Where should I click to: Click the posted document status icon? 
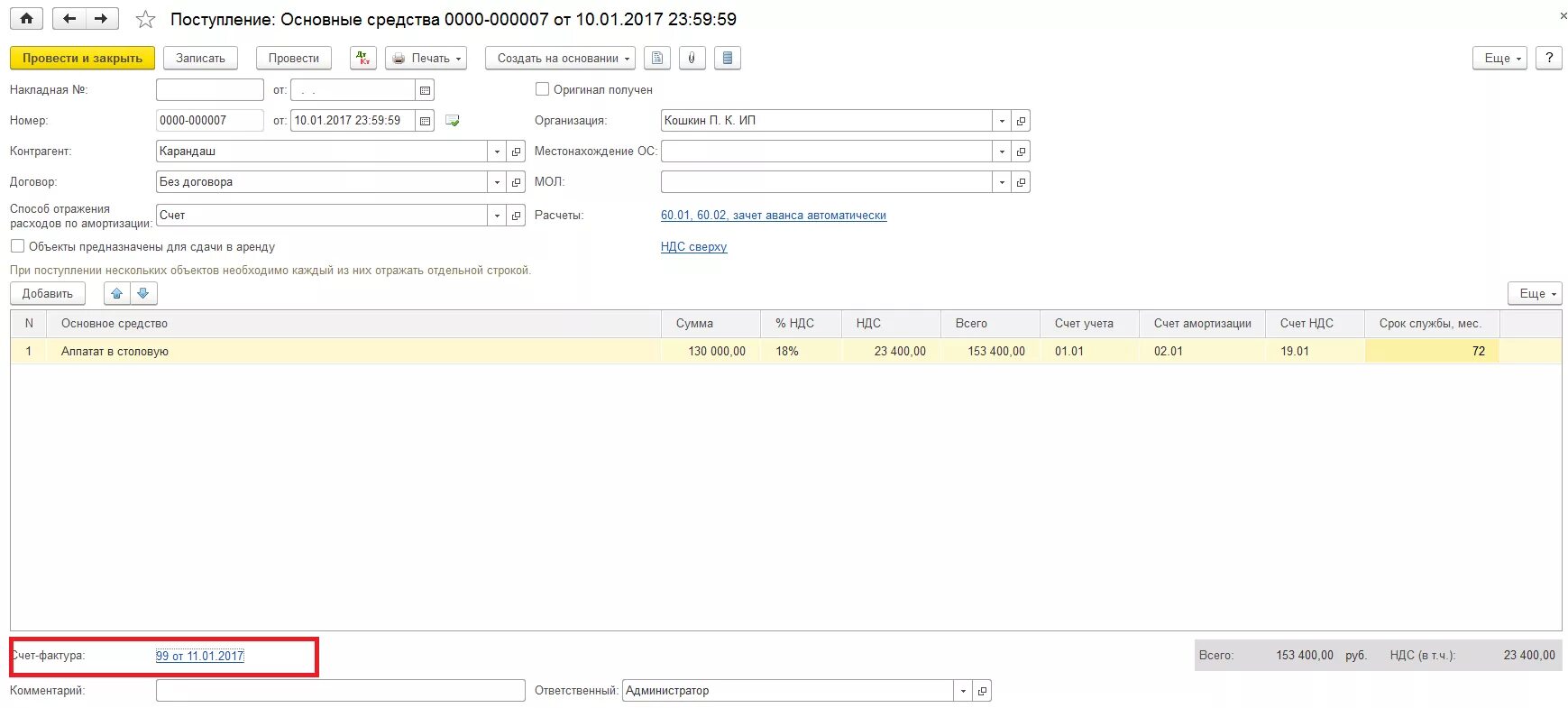pos(453,121)
